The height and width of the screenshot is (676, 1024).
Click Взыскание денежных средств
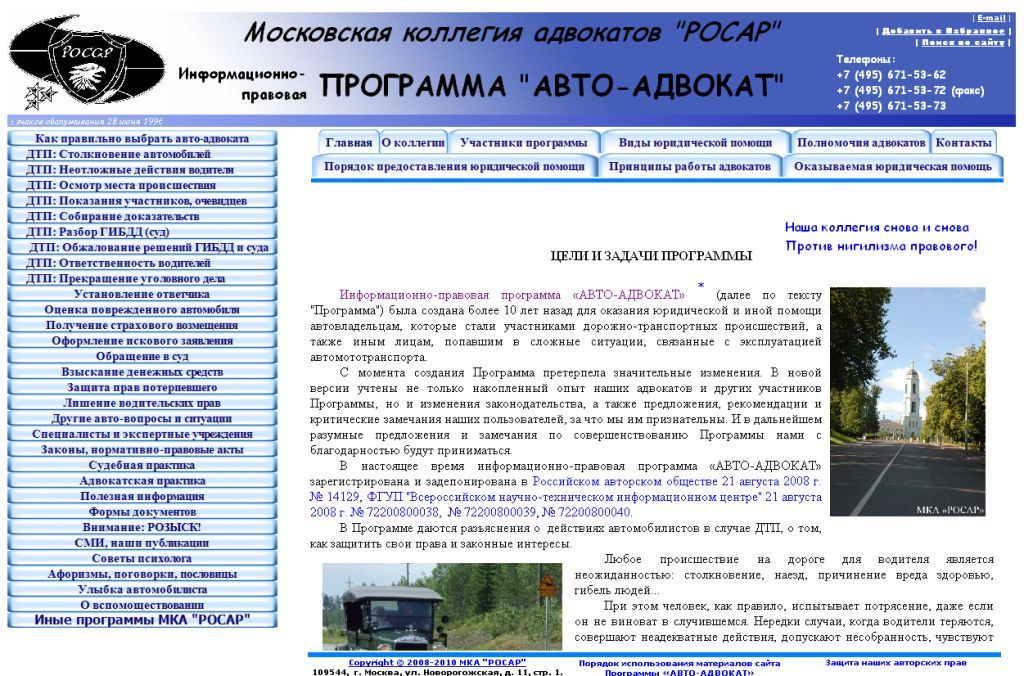[x=142, y=372]
